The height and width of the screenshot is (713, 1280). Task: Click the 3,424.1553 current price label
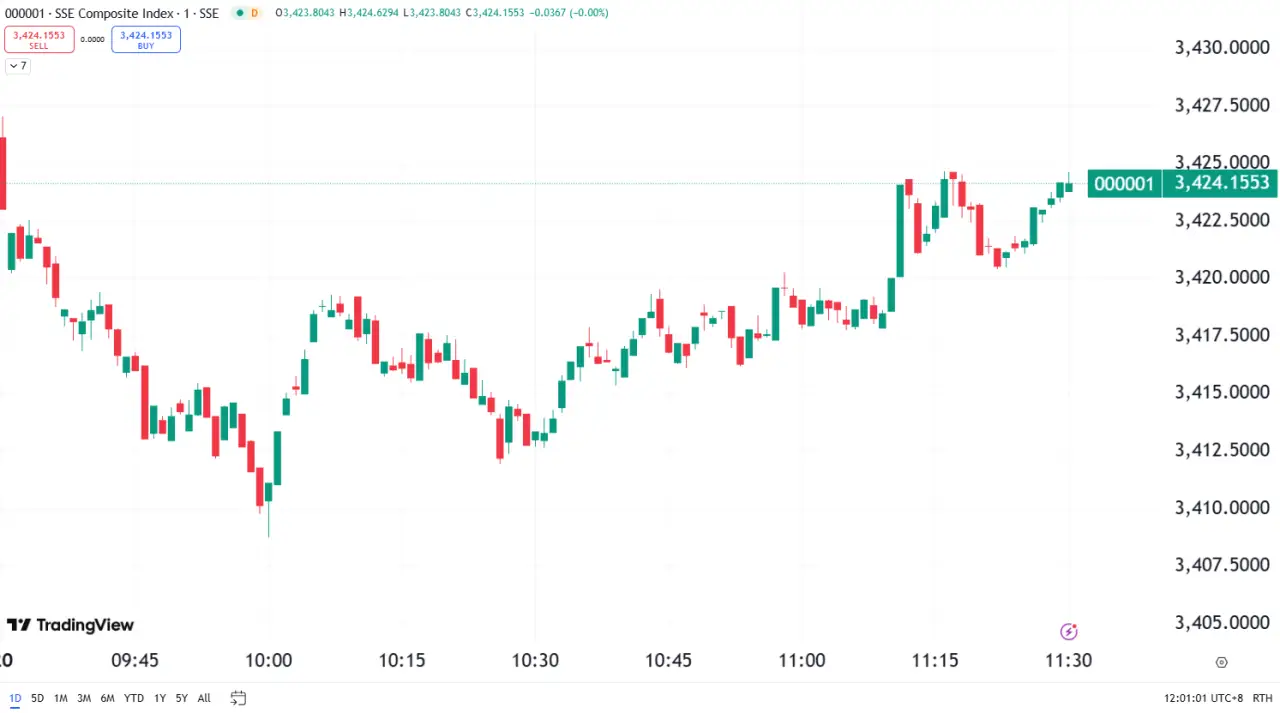coord(1221,183)
